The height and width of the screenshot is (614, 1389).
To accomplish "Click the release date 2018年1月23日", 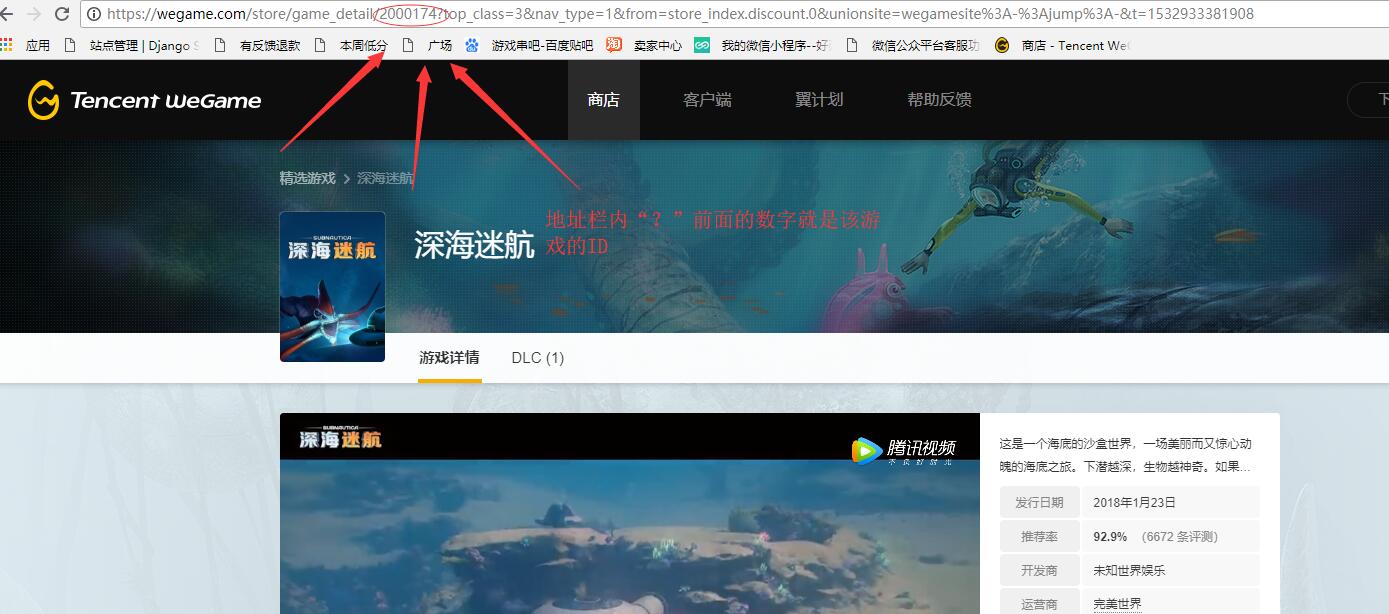I will (1134, 503).
